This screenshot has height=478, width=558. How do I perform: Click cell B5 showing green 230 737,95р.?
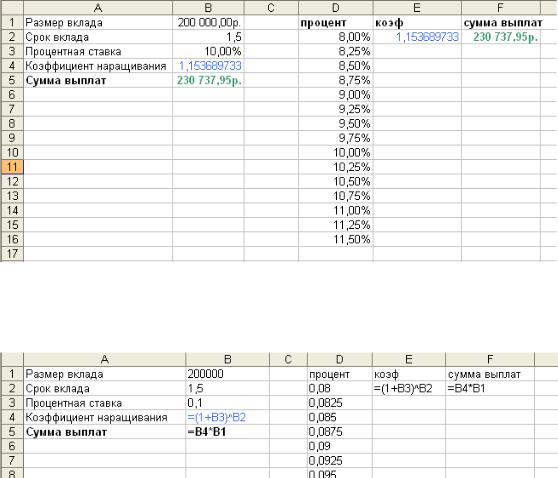[208, 80]
